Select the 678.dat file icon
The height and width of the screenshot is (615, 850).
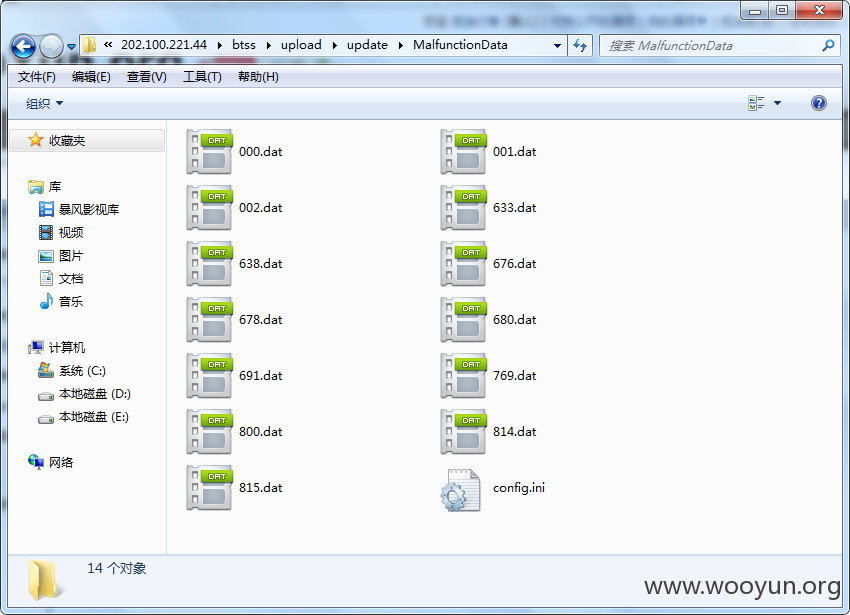(209, 319)
